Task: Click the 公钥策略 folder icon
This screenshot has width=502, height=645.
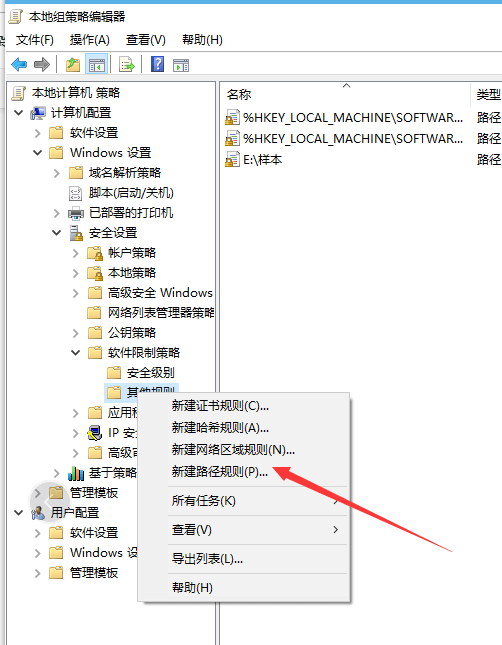Action: click(95, 332)
